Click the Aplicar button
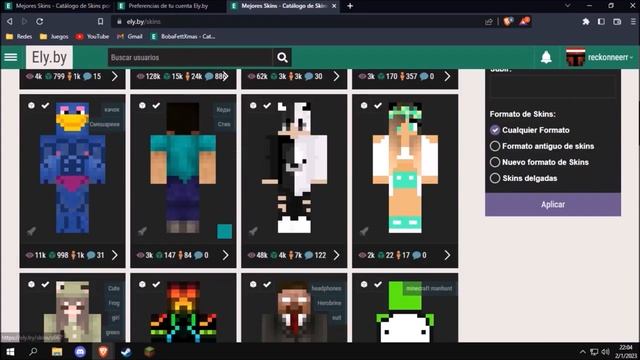Viewport: 640px width, 360px height. 553,204
